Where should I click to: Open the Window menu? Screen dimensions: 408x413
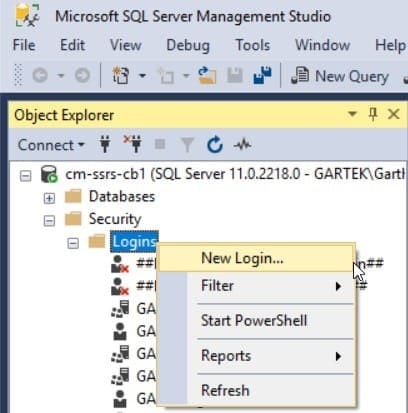pyautogui.click(x=323, y=45)
